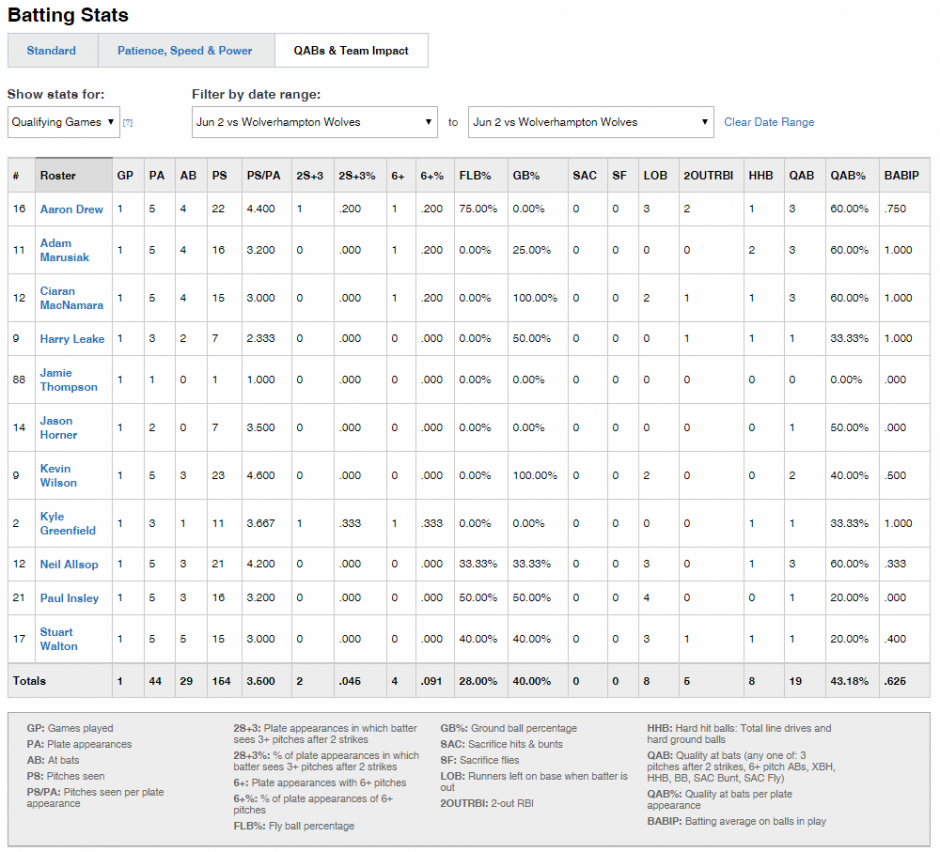Click the GP: Games played glossary entry
This screenshot has height=852, width=940.
[x=70, y=728]
